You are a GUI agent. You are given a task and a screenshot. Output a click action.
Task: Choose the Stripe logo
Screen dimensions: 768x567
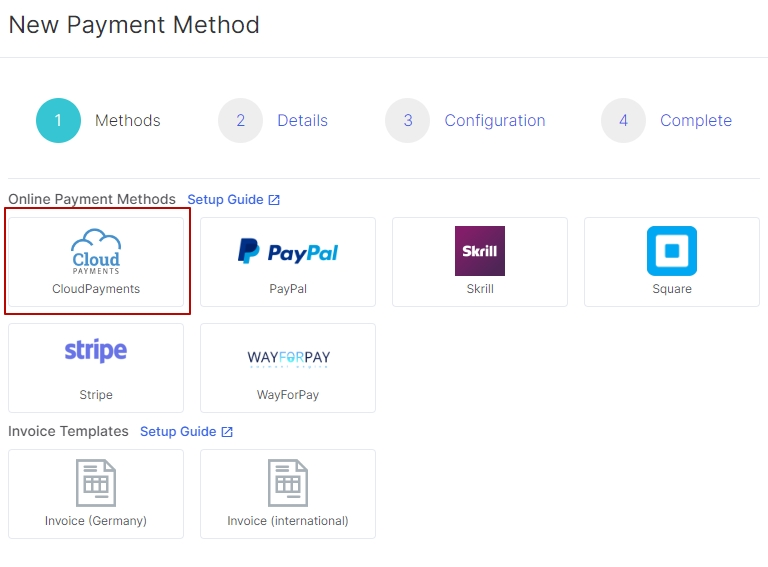coord(96,352)
